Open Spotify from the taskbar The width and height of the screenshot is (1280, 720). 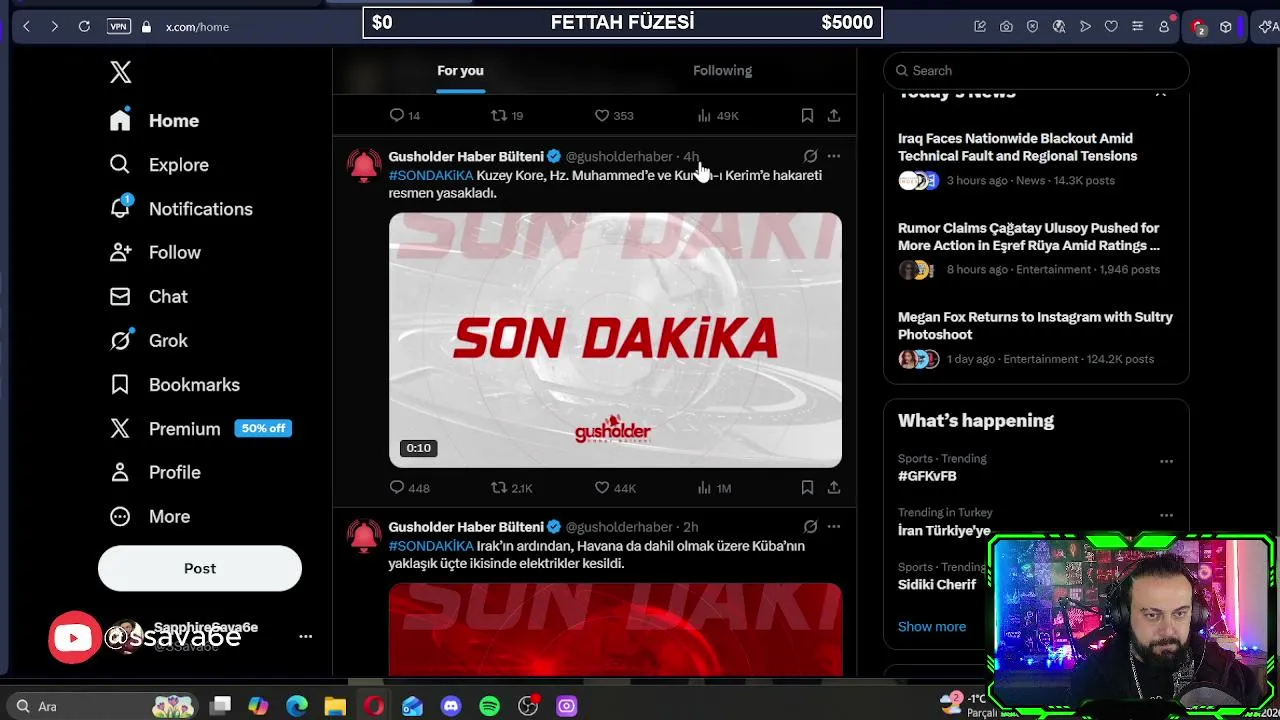click(x=489, y=706)
